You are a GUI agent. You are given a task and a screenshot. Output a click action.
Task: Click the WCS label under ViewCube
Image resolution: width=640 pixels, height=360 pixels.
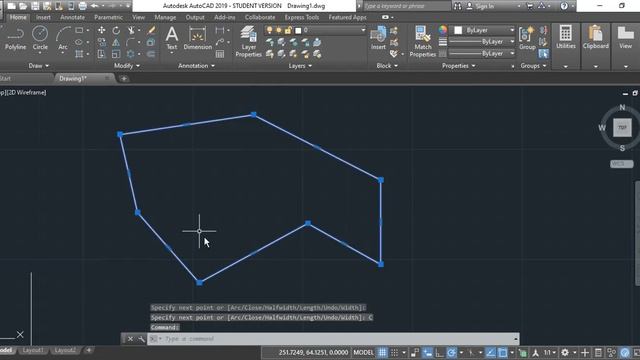[x=622, y=164]
